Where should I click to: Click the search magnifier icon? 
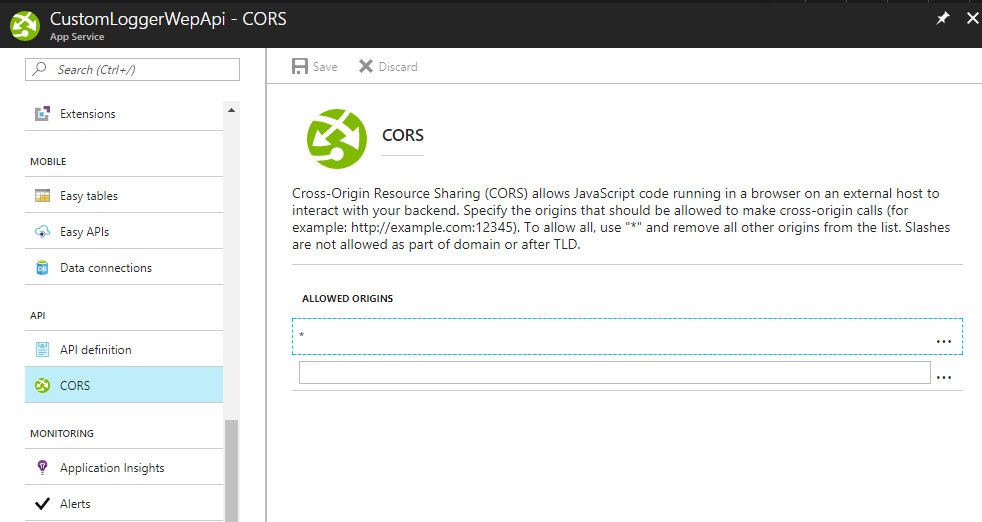[39, 69]
